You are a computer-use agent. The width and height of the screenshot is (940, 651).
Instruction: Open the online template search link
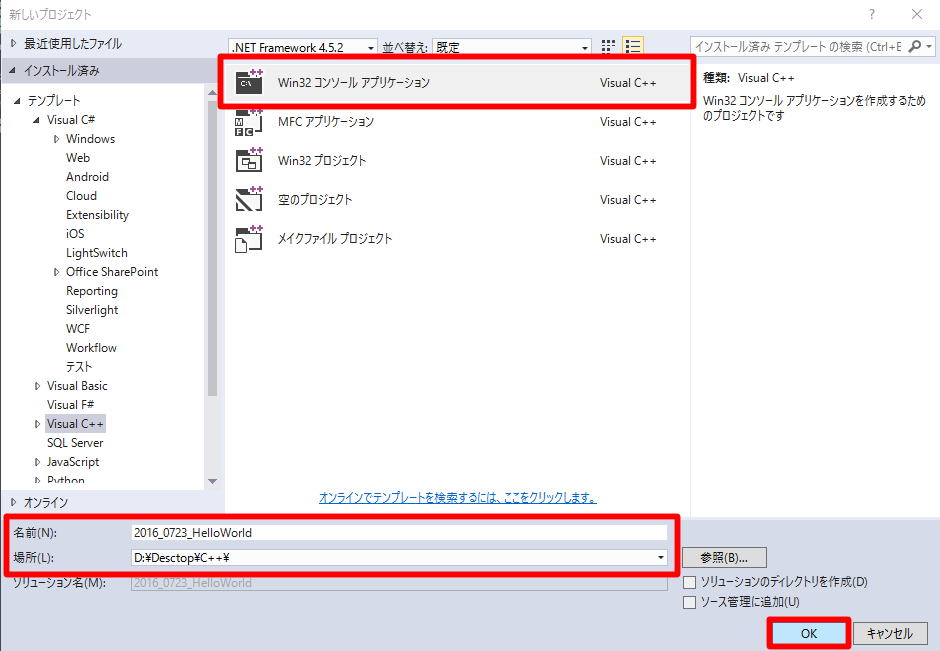[x=457, y=498]
